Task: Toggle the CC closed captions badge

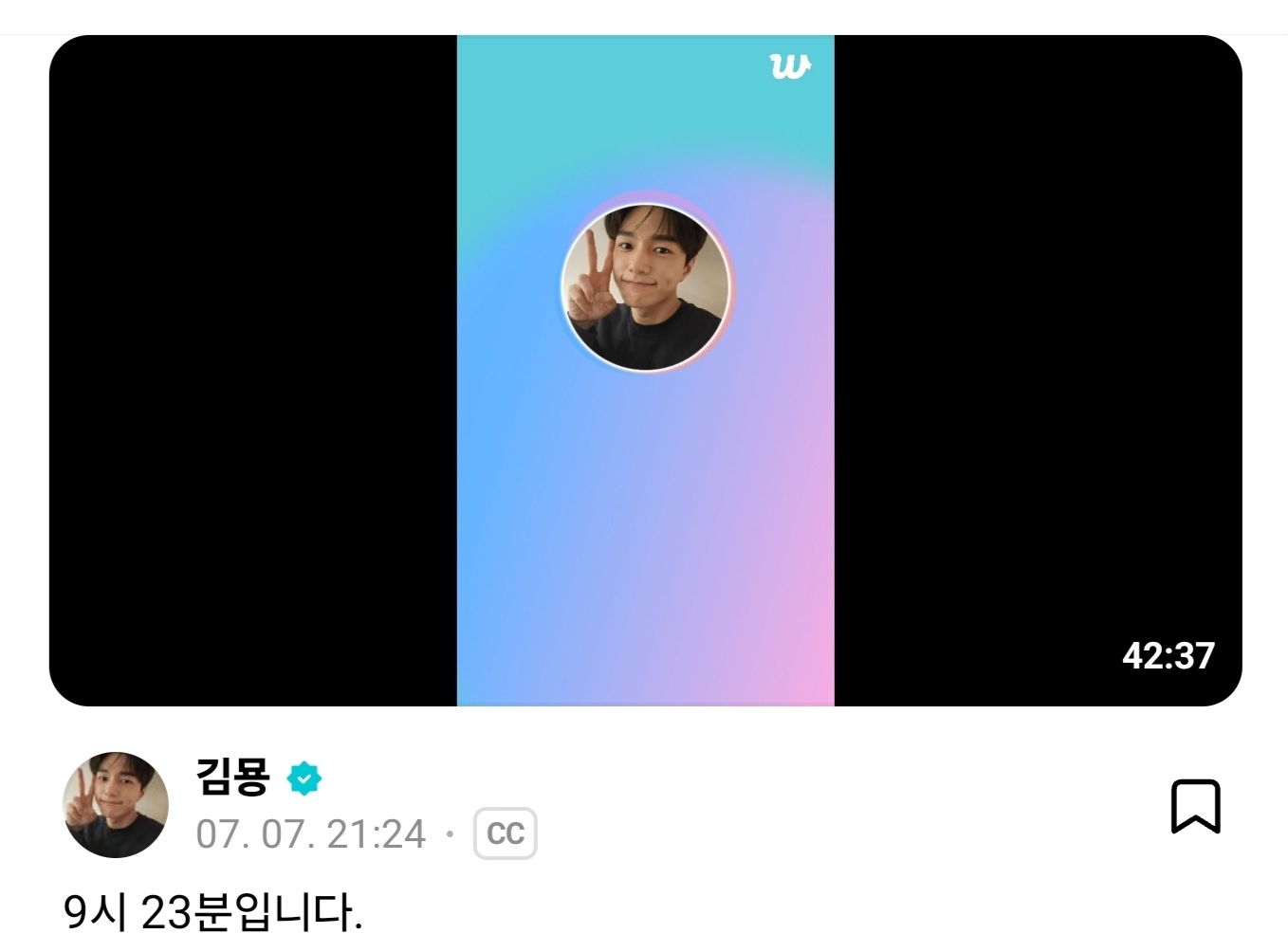Action: pos(506,833)
